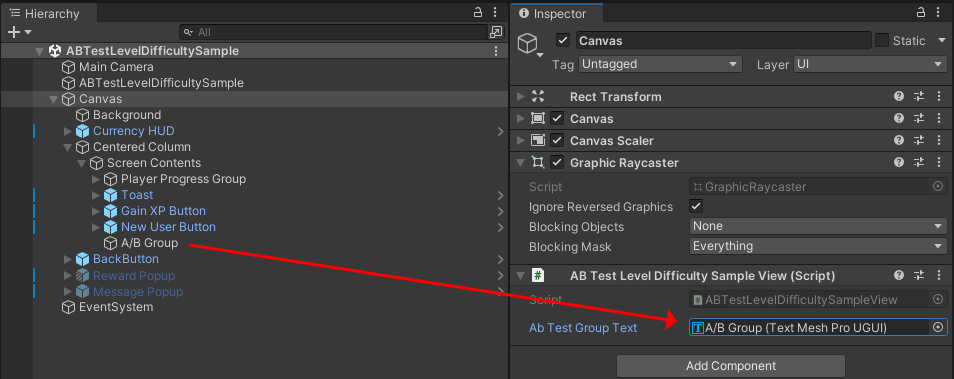Collapse AB Test Level Difficulty Sample View component
The width and height of the screenshot is (954, 379).
(520, 276)
